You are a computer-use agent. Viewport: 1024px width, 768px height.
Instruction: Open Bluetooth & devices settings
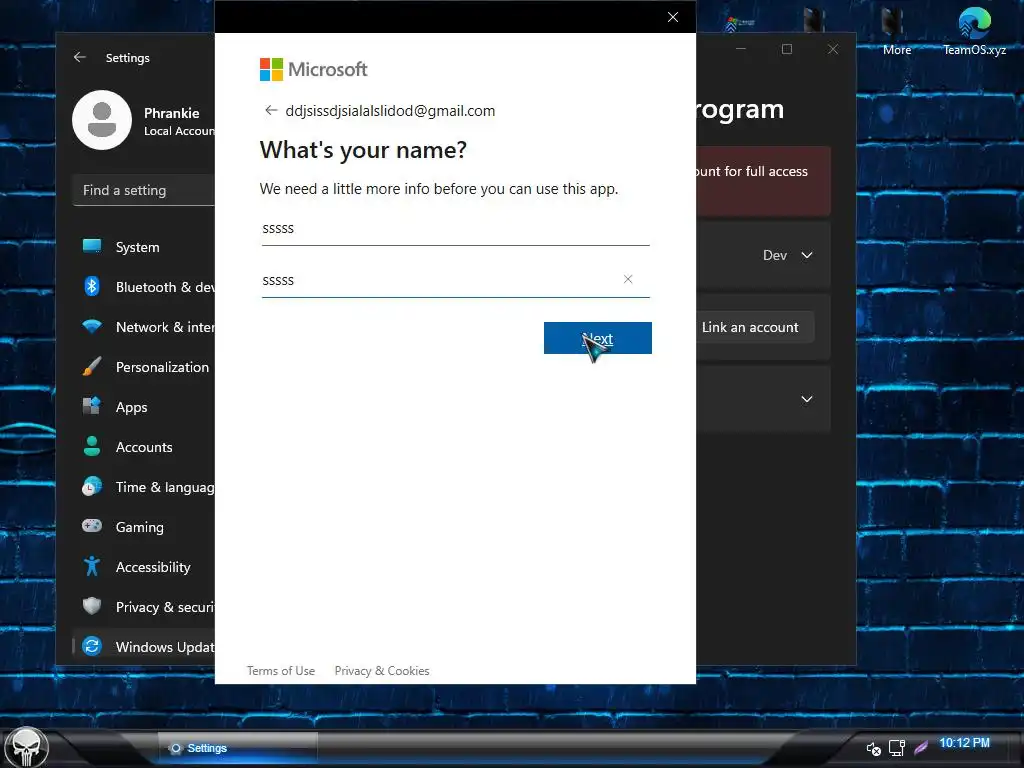click(144, 287)
